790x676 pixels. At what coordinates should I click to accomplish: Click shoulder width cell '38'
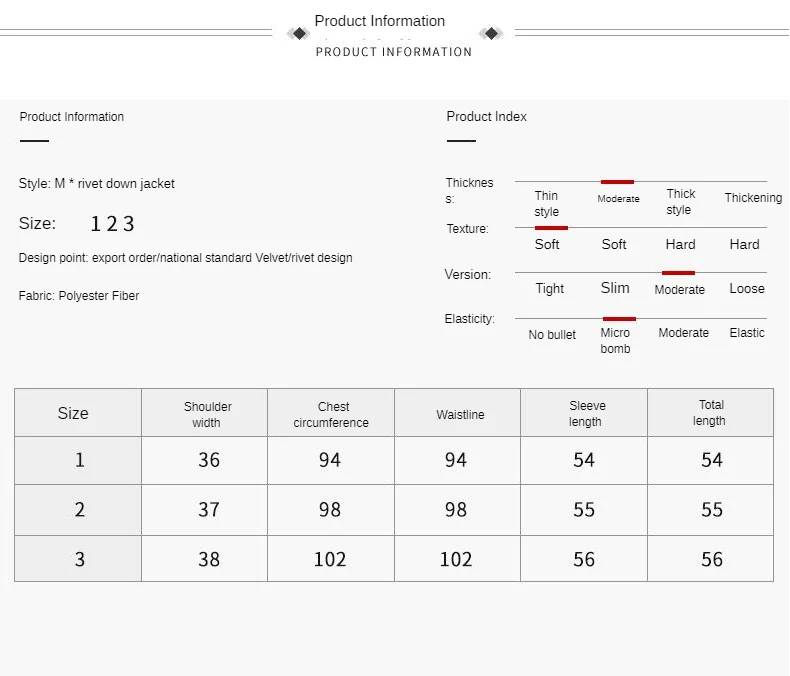click(205, 559)
